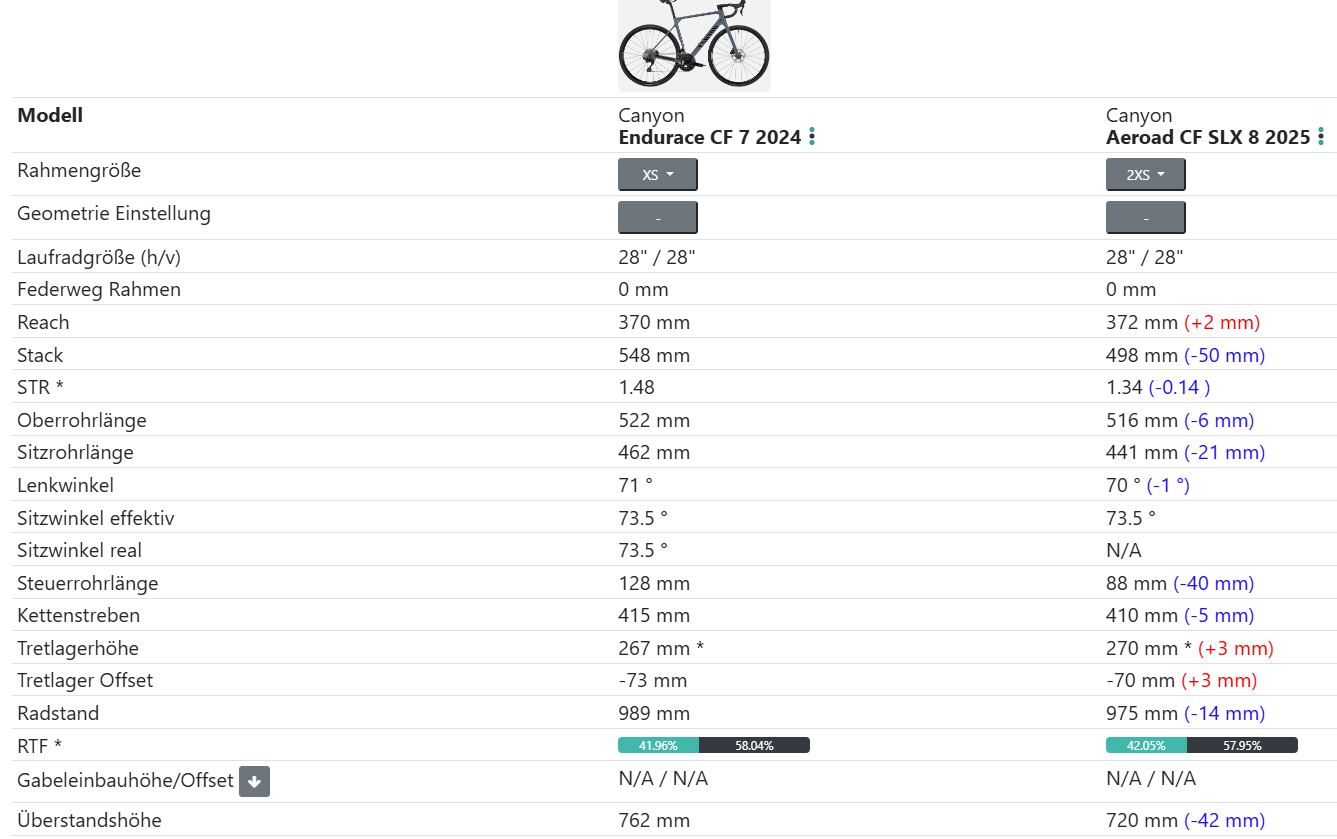The height and width of the screenshot is (839, 1337).
Task: Click Endurace geometry setting button
Action: (658, 217)
